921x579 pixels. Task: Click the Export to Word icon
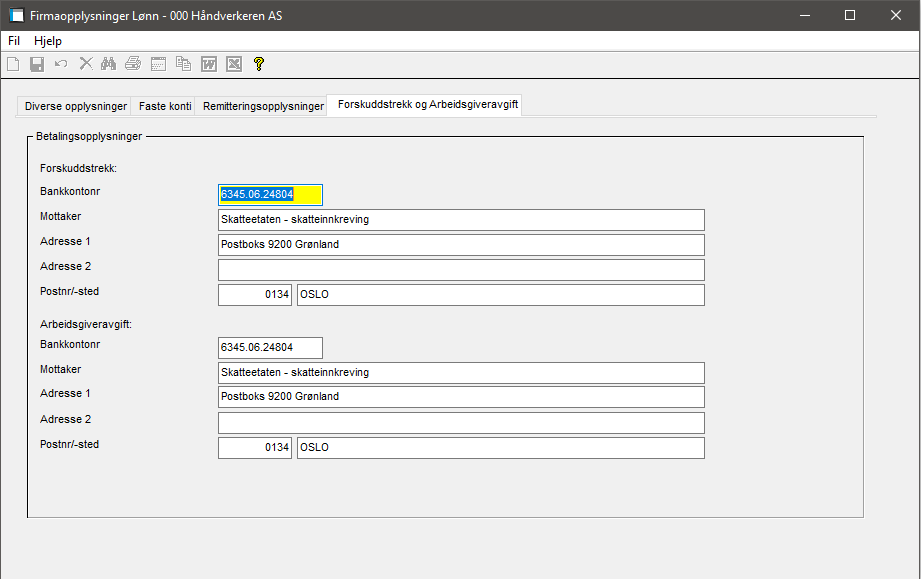coord(209,64)
